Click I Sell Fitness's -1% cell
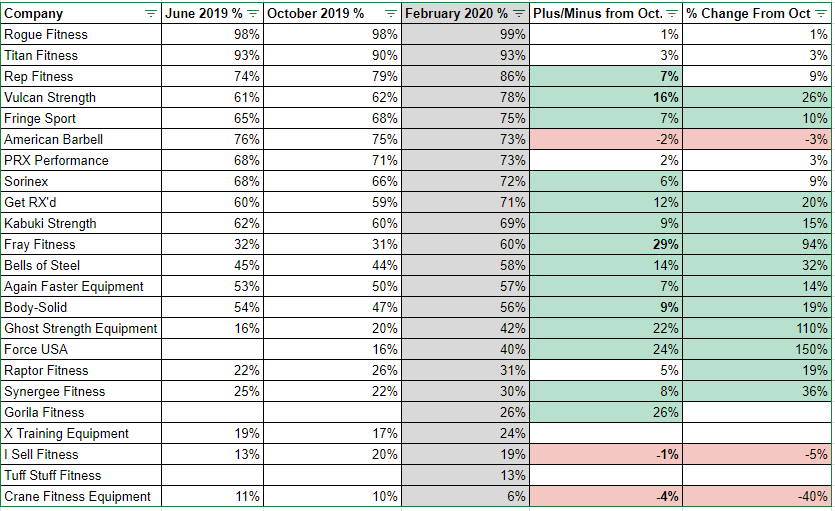Image resolution: width=835 pixels, height=511 pixels. coord(667,454)
